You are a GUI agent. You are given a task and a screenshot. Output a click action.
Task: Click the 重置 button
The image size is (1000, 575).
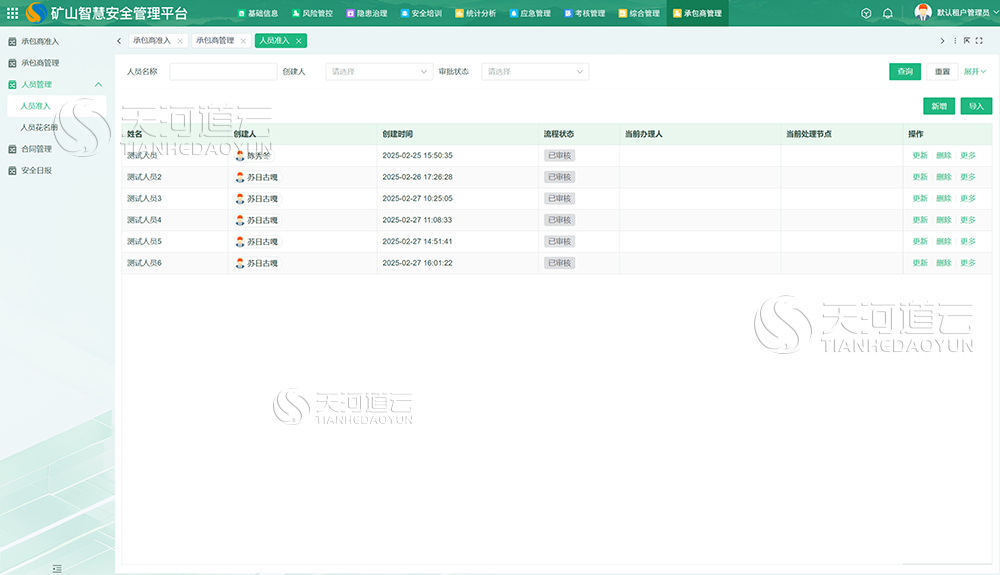coord(942,71)
